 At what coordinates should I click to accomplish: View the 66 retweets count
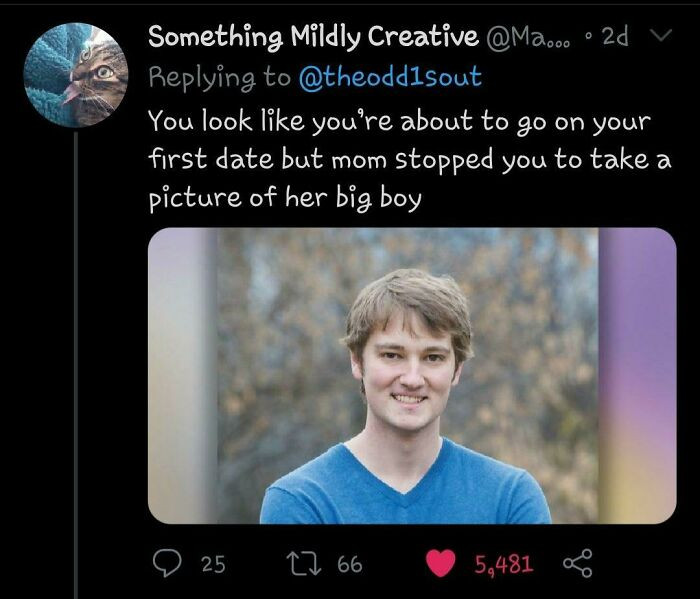(x=350, y=564)
